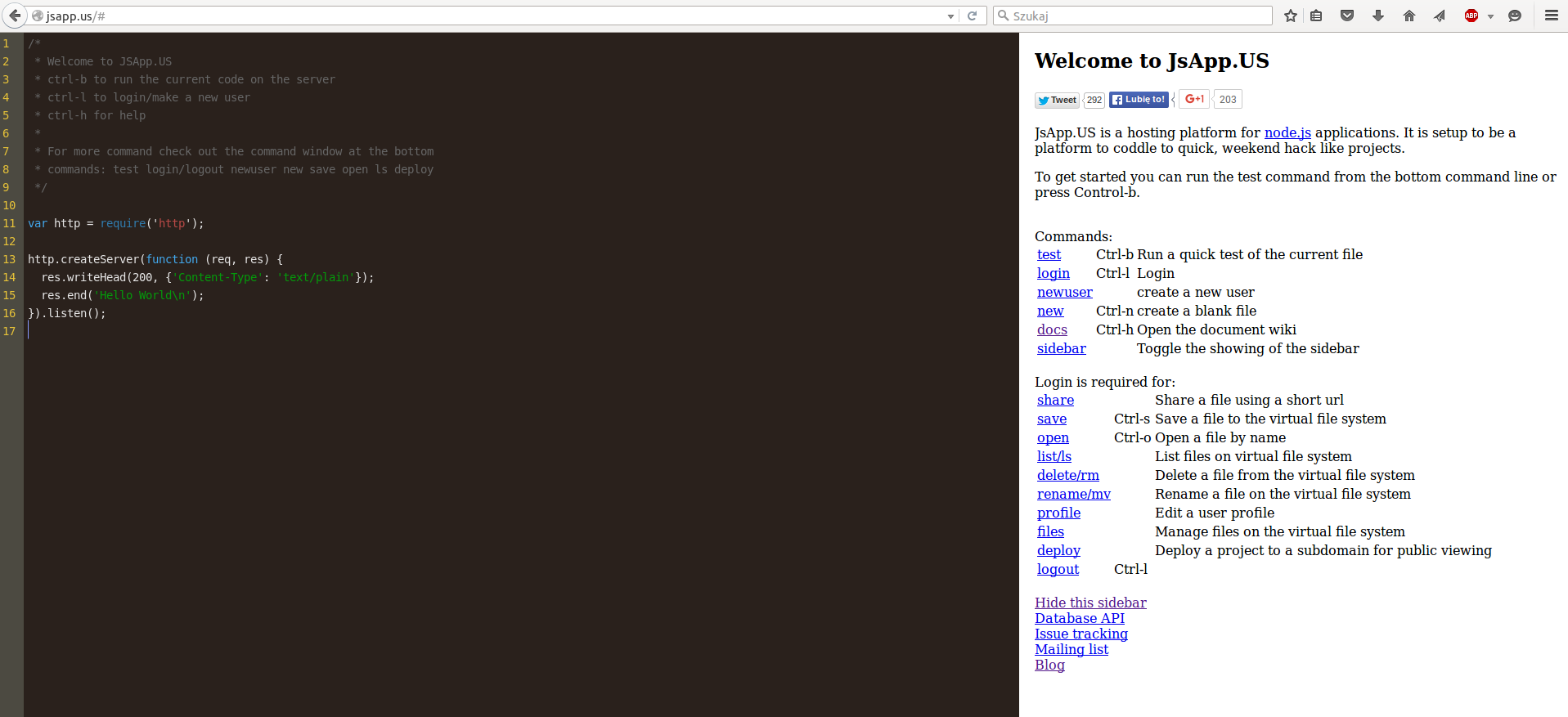Click the 'share' command link

click(1055, 400)
